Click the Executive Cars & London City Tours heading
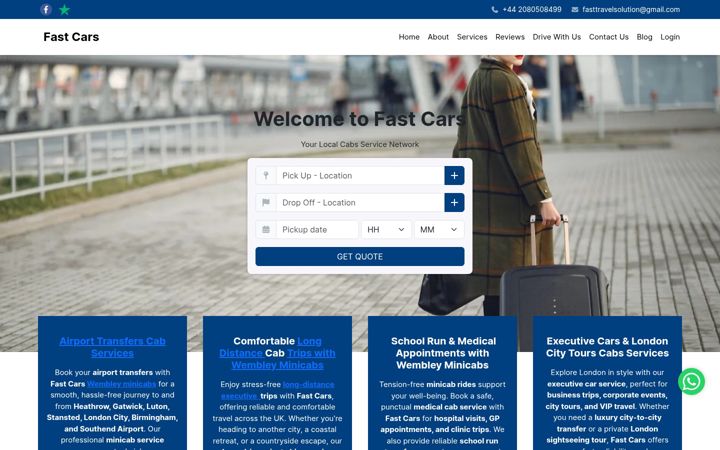720x450 pixels. pos(607,347)
